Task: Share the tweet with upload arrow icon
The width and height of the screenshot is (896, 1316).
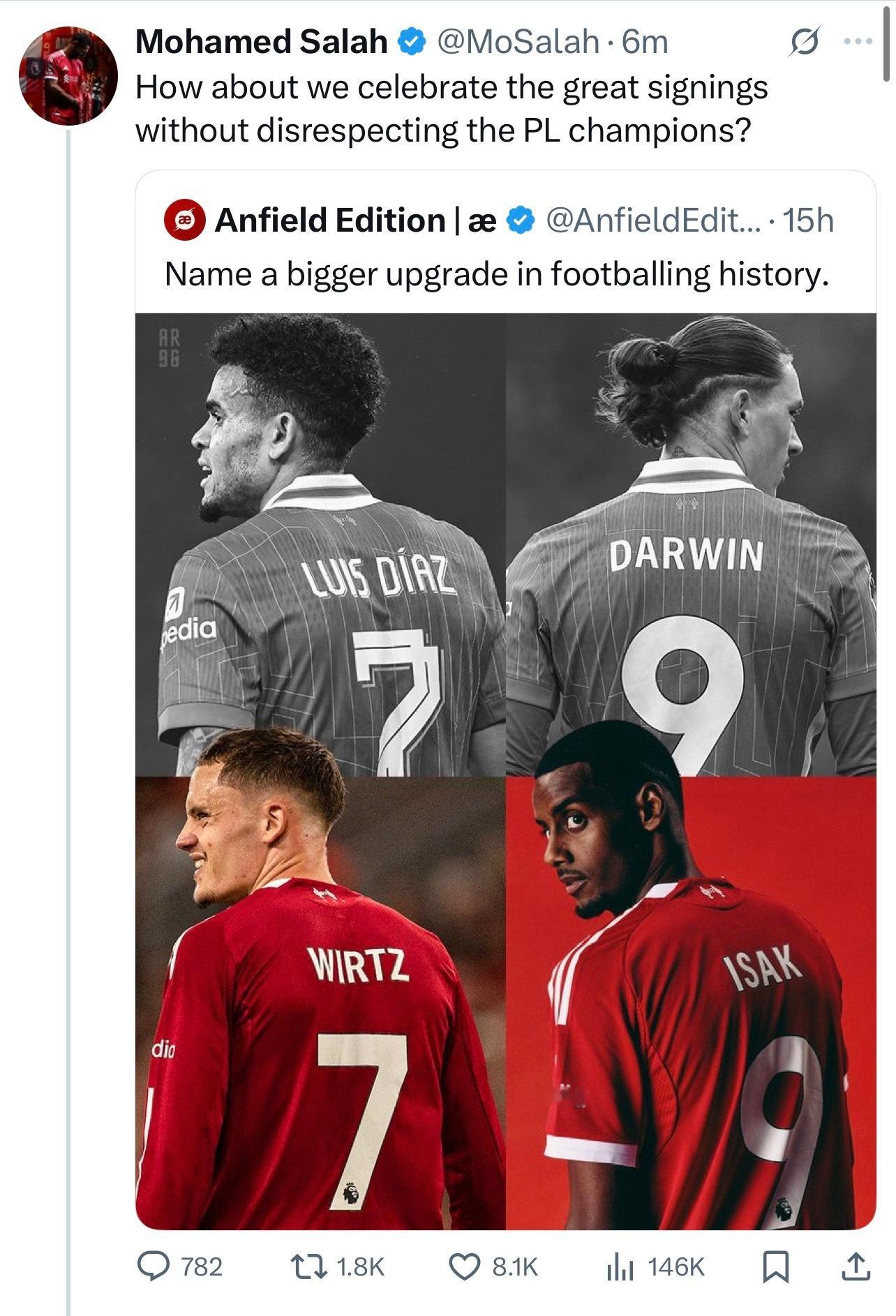Action: (856, 1266)
